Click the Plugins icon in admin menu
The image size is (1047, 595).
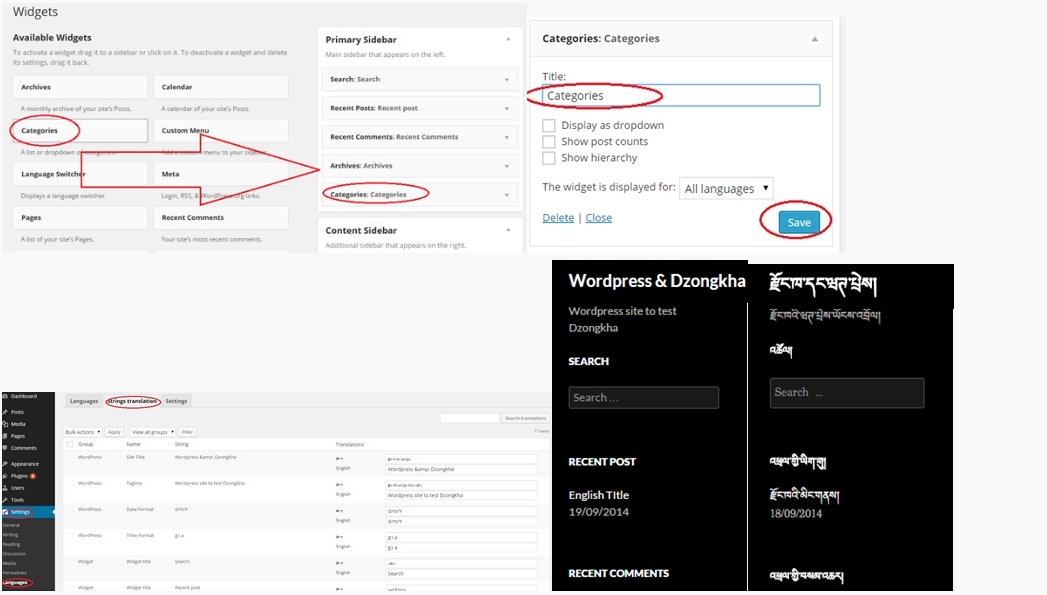point(6,476)
